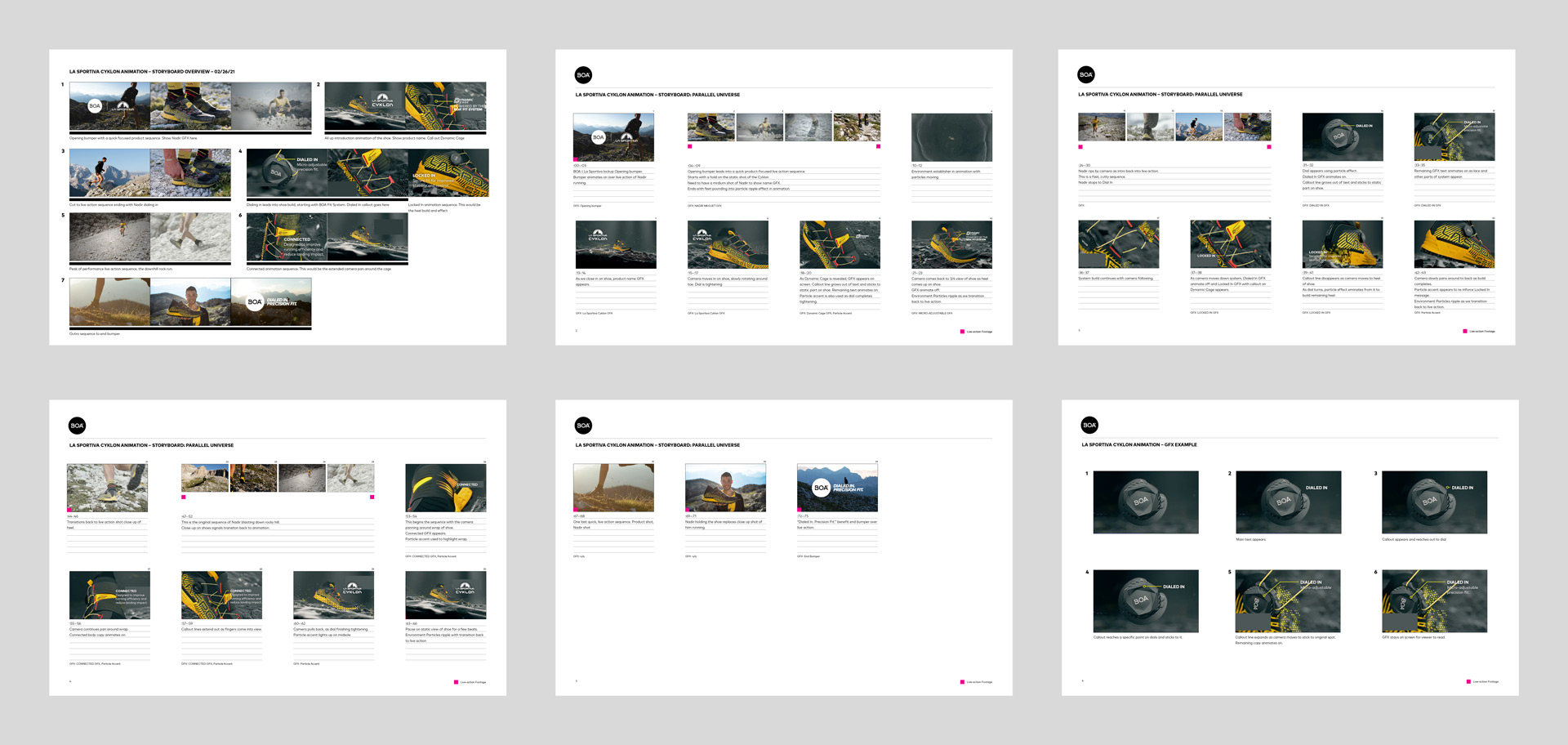Viewport: 1568px width, 745px height.
Task: Select text 'GFX: Opening bumper'
Action: [x=587, y=206]
